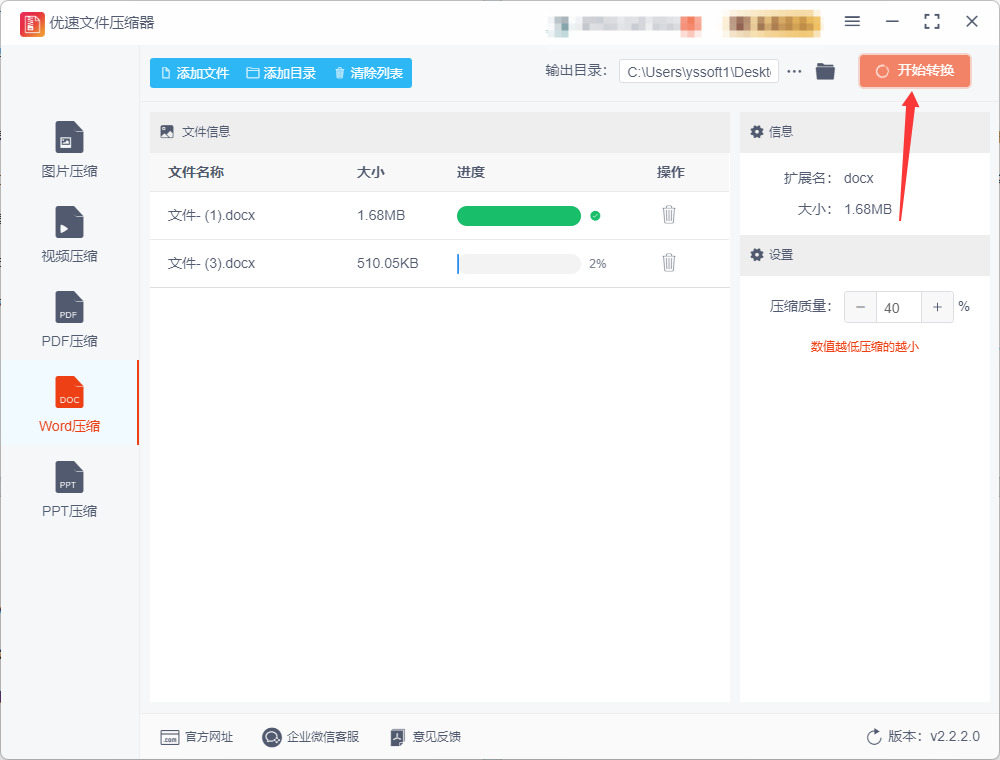
Task: Switch to 视频压缩 video compression
Action: coord(70,234)
